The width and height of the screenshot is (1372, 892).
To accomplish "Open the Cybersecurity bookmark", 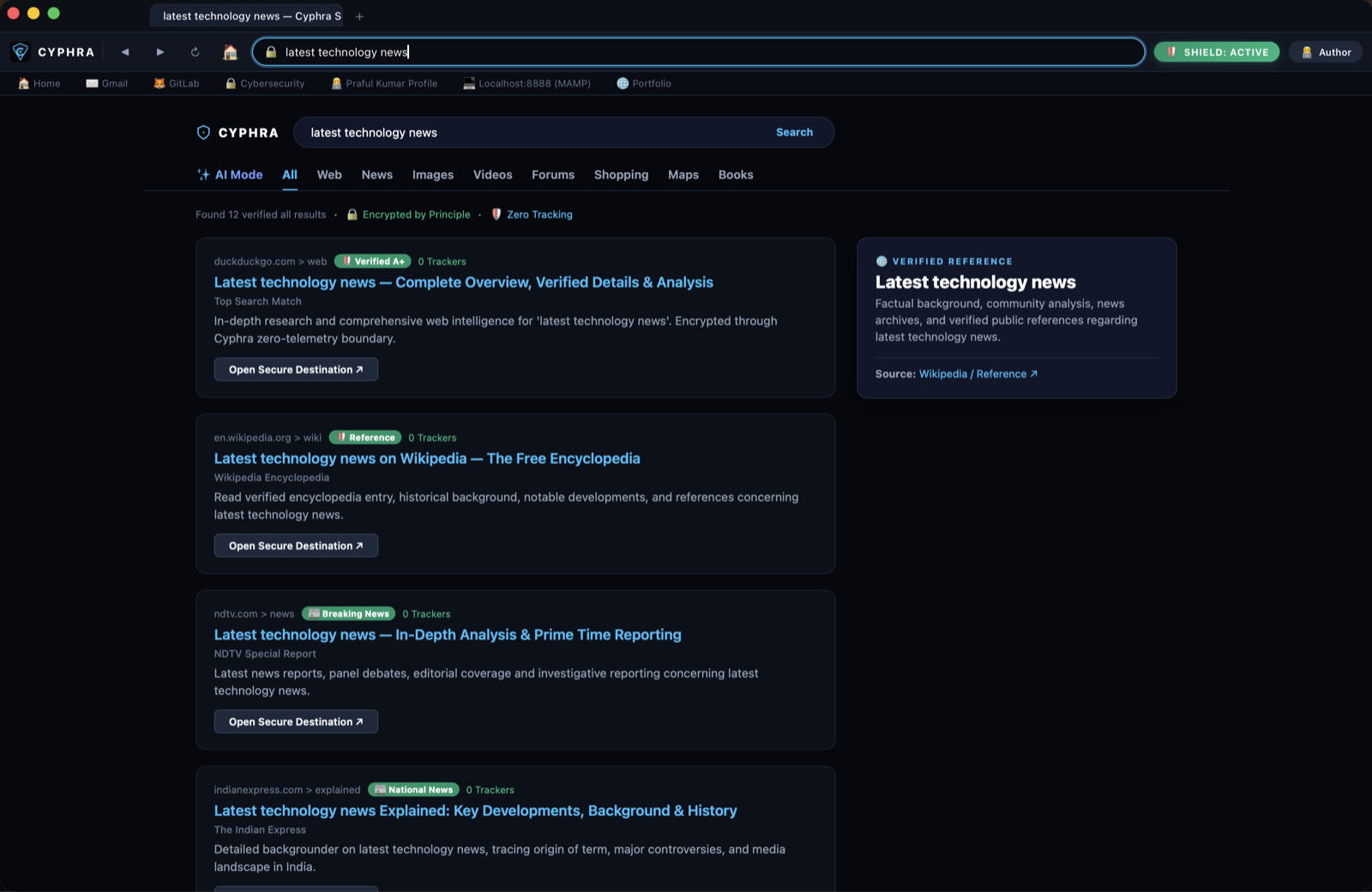I will 265,83.
